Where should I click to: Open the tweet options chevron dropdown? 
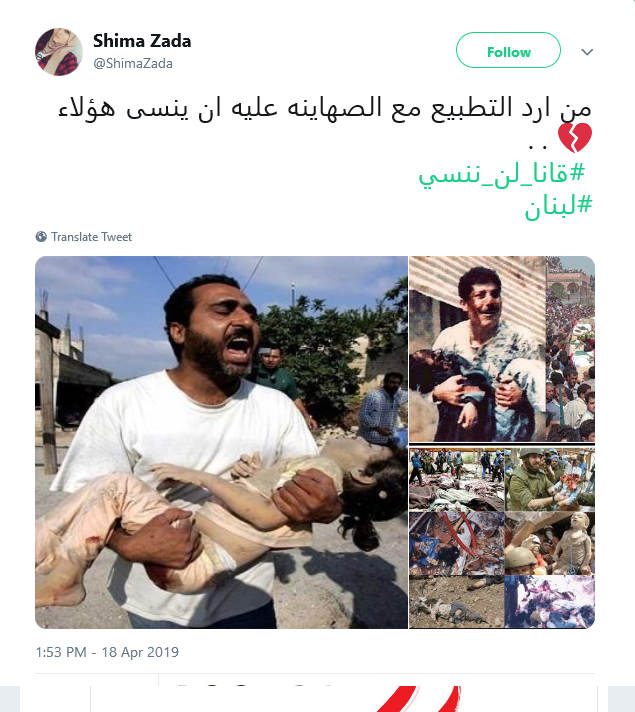587,52
